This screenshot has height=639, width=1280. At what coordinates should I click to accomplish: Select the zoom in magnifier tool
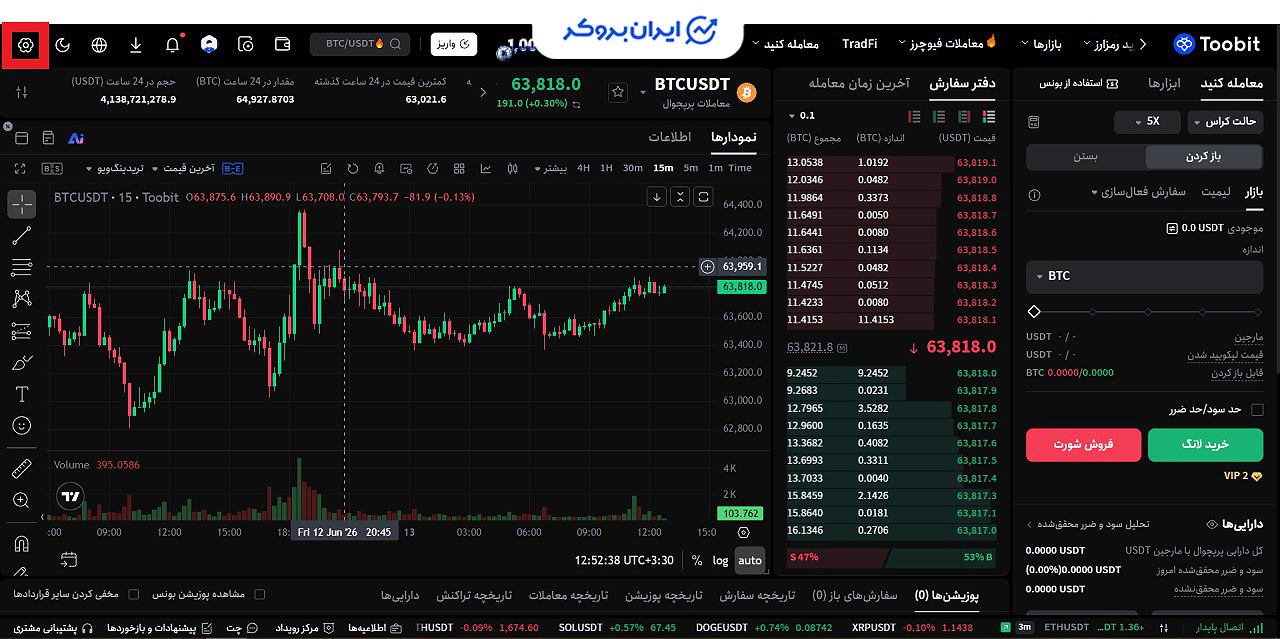[x=22, y=500]
